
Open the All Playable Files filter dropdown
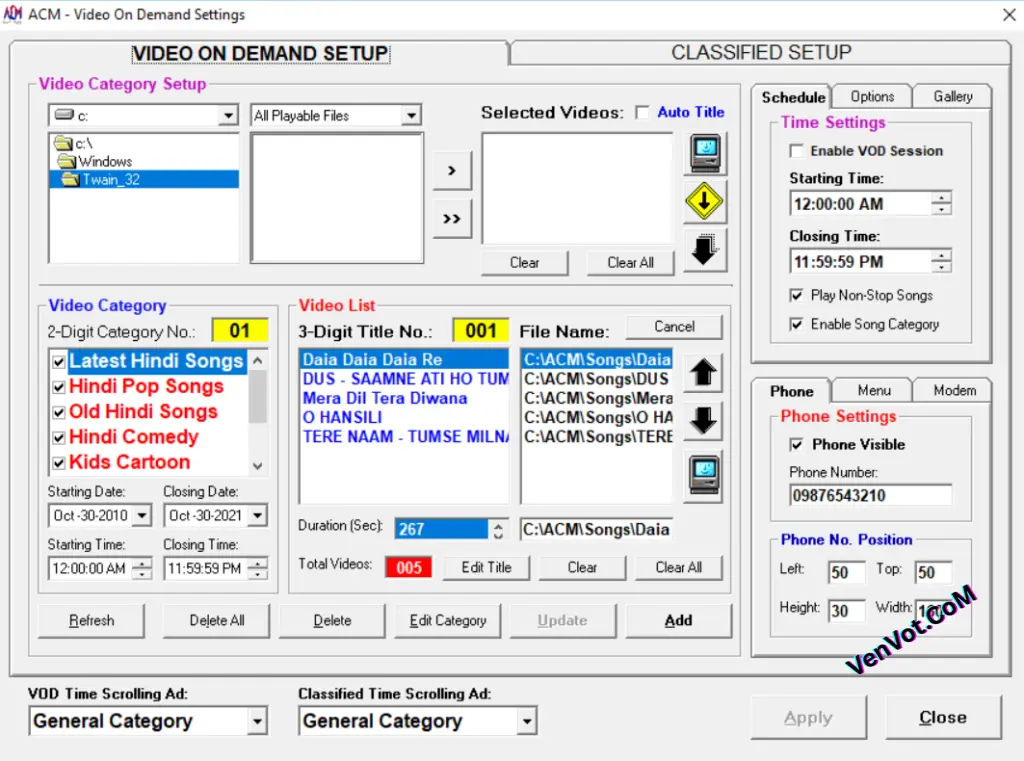413,115
